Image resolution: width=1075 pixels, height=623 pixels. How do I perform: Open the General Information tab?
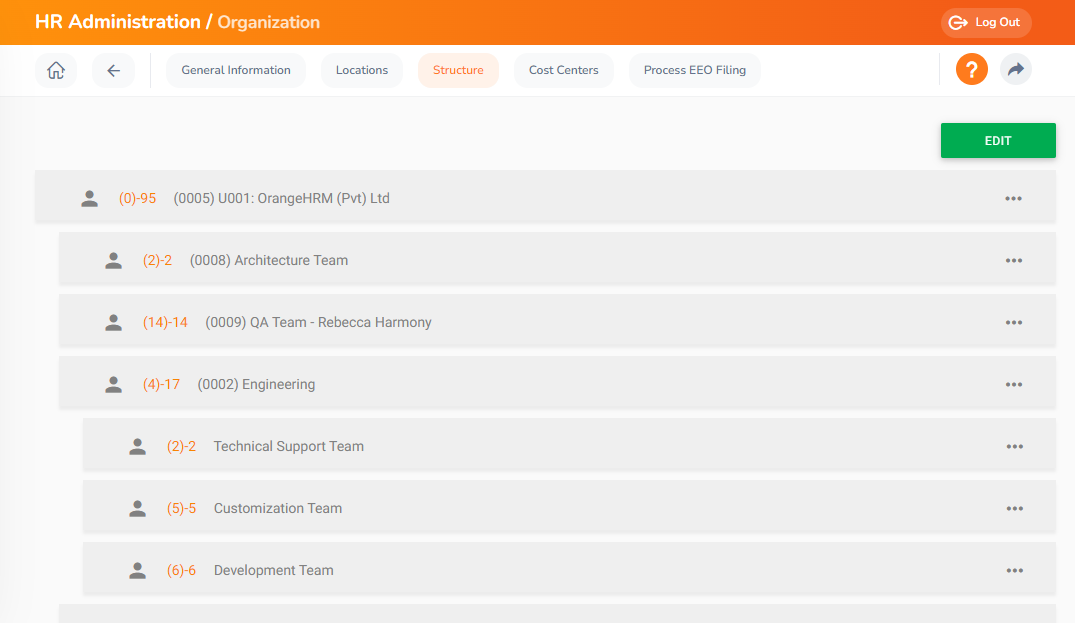236,70
